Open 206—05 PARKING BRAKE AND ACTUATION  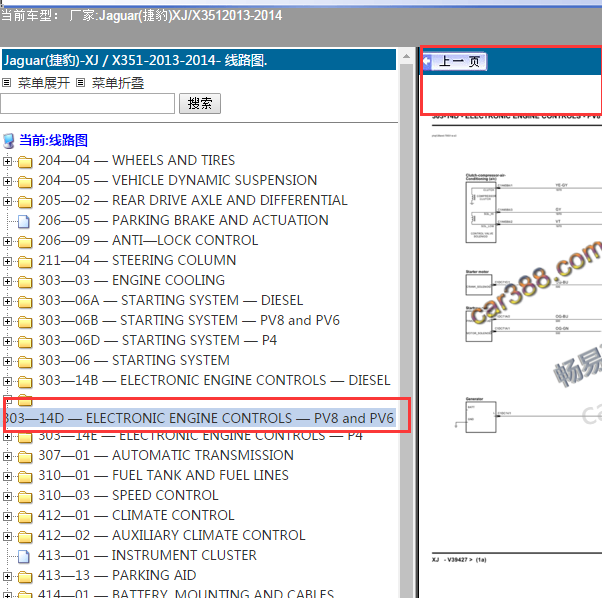(183, 220)
